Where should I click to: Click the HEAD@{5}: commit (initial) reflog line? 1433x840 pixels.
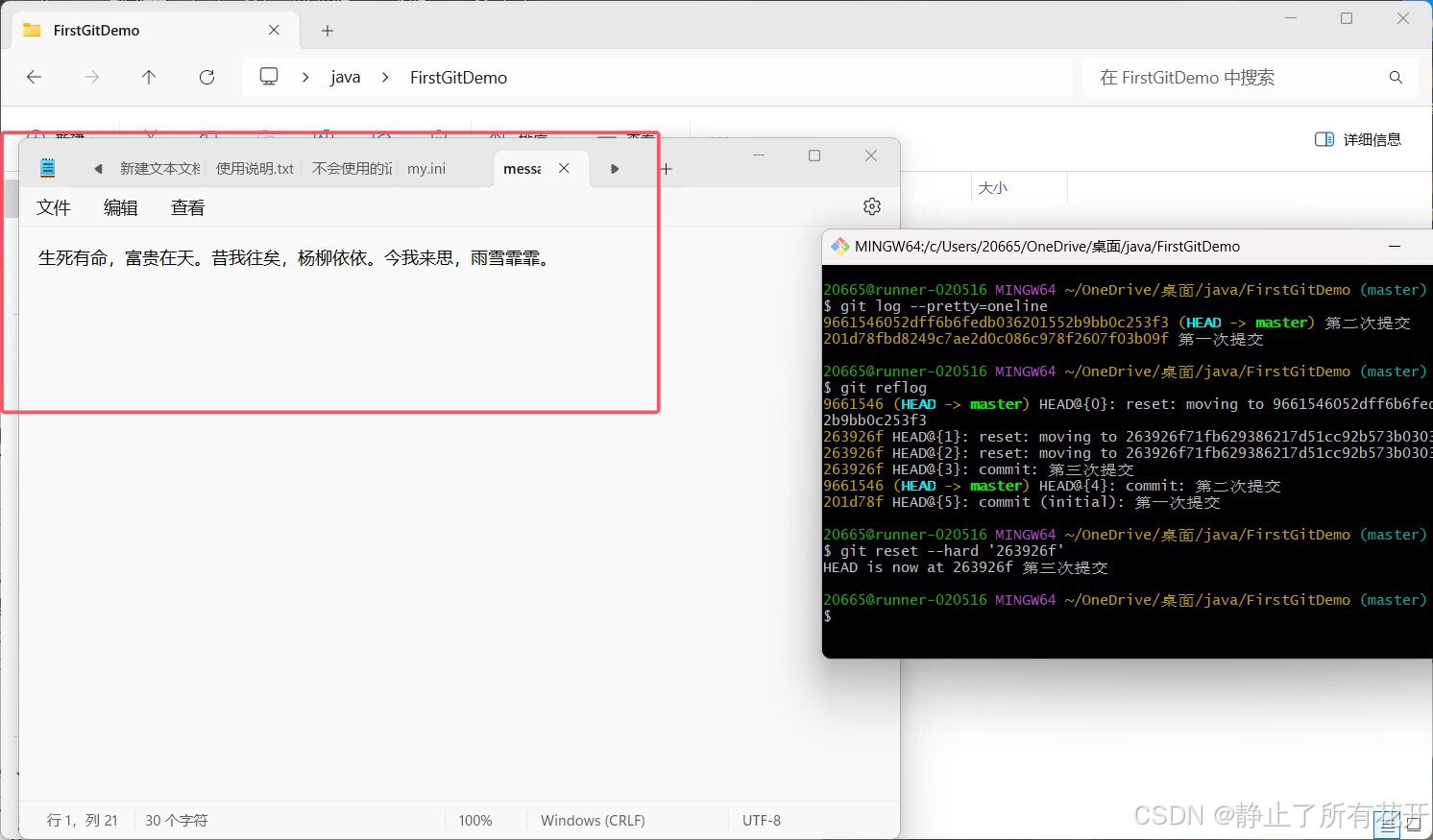[1022, 502]
